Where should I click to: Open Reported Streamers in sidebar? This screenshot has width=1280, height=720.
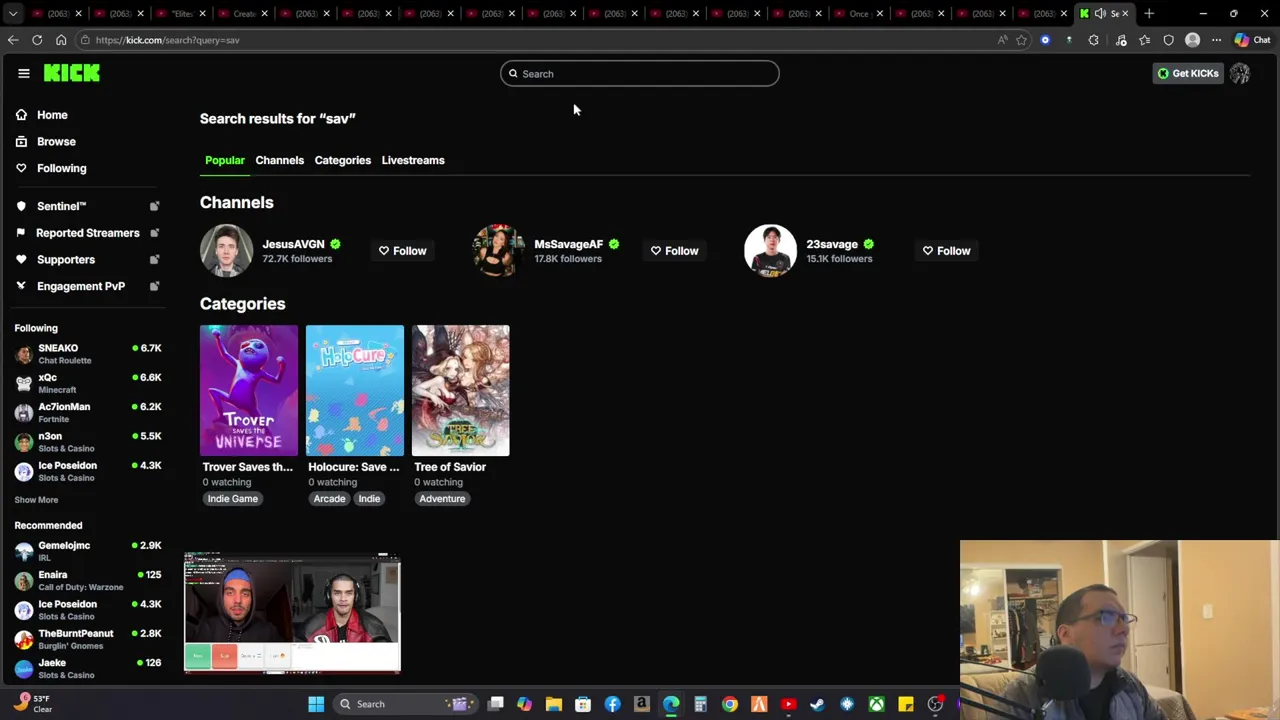click(87, 233)
